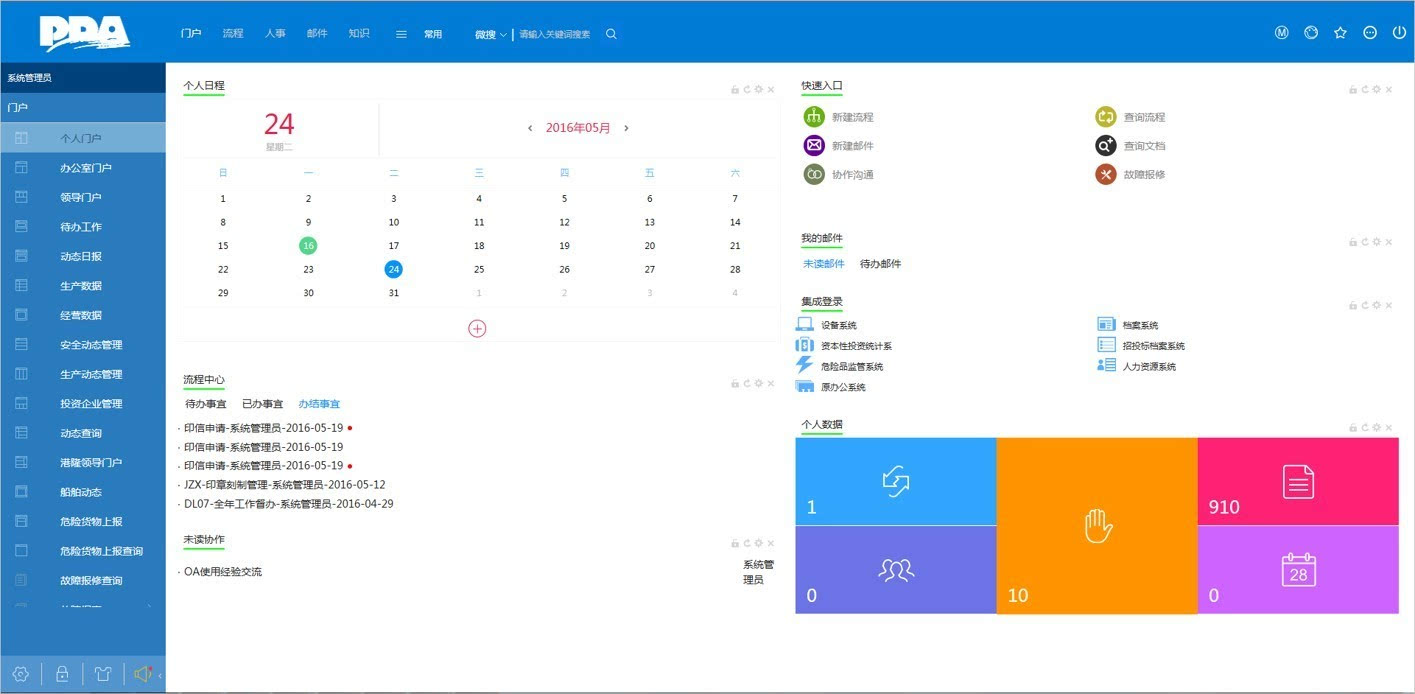
Task: Click the power logout icon in header
Action: [1399, 33]
